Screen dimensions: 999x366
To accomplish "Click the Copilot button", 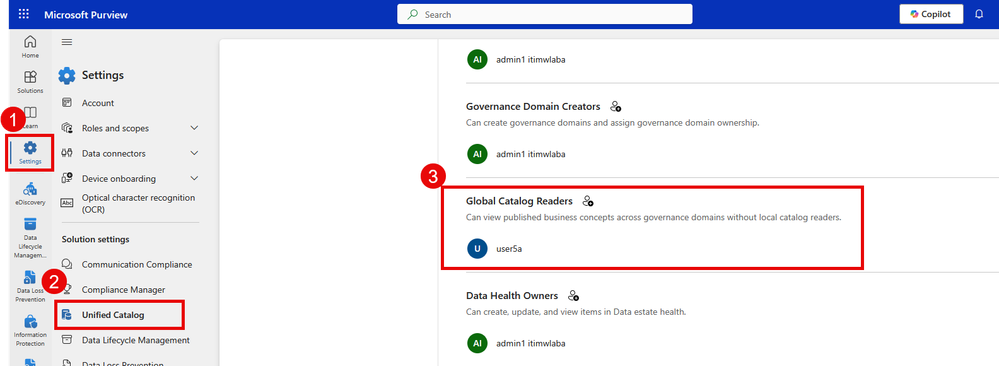I will click(x=931, y=14).
